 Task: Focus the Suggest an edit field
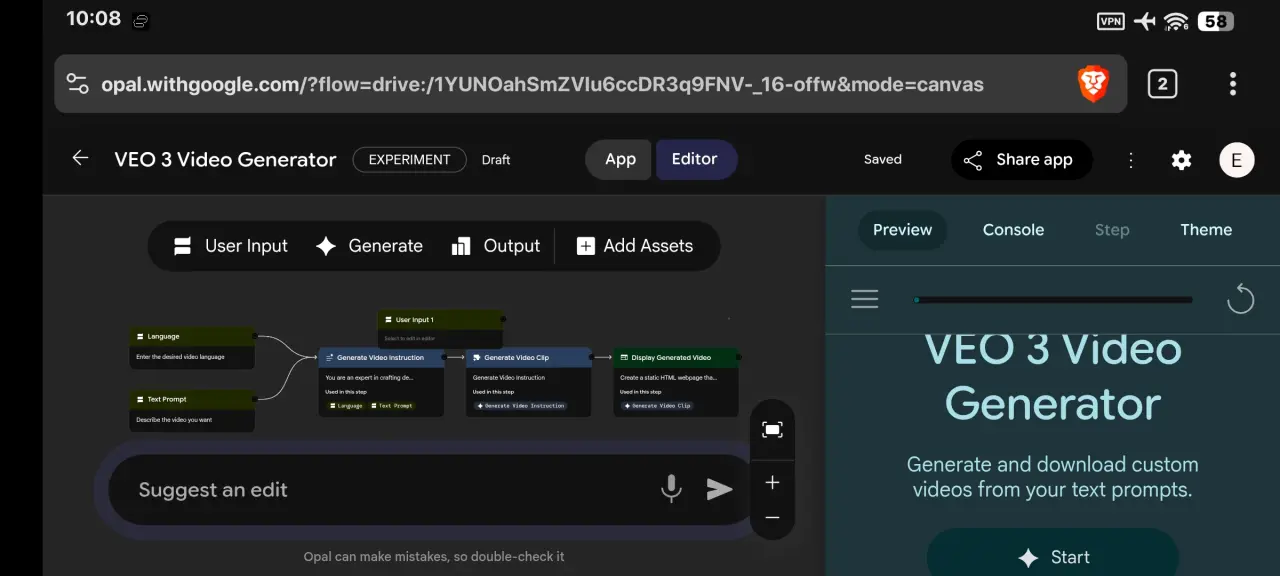pos(390,490)
